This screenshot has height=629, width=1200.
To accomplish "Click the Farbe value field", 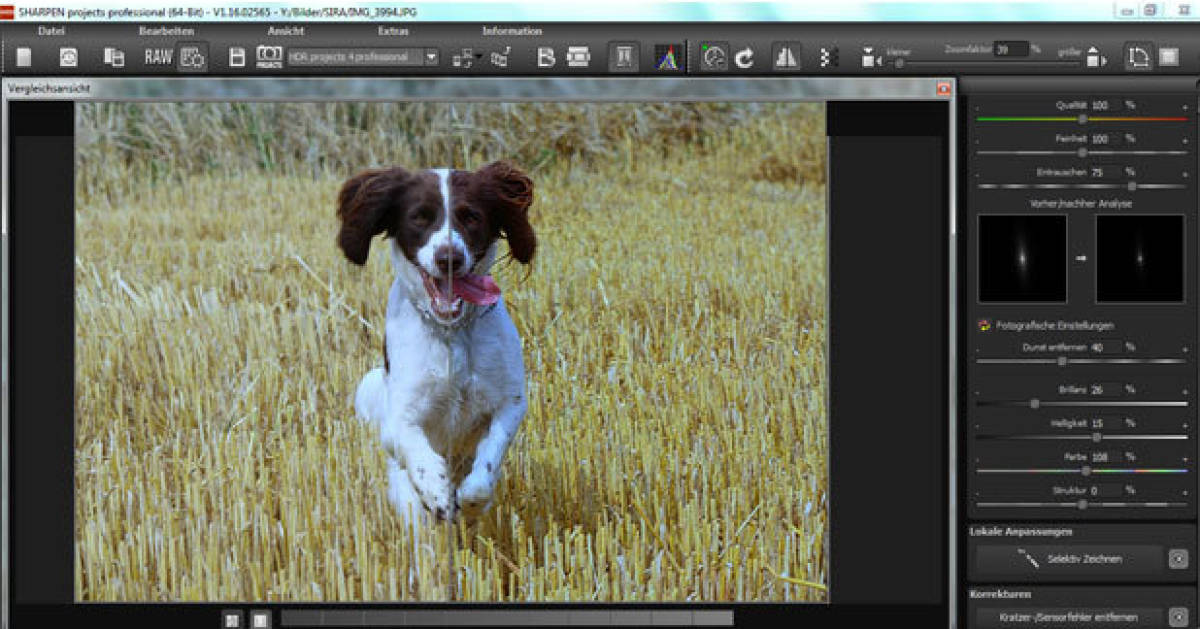I will 1105,457.
